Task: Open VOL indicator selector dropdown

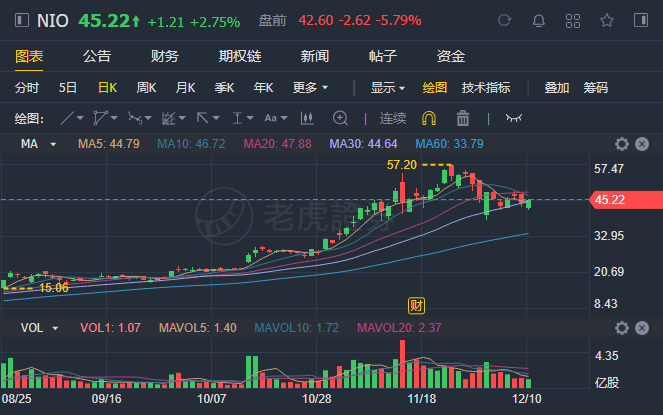Action: point(55,328)
